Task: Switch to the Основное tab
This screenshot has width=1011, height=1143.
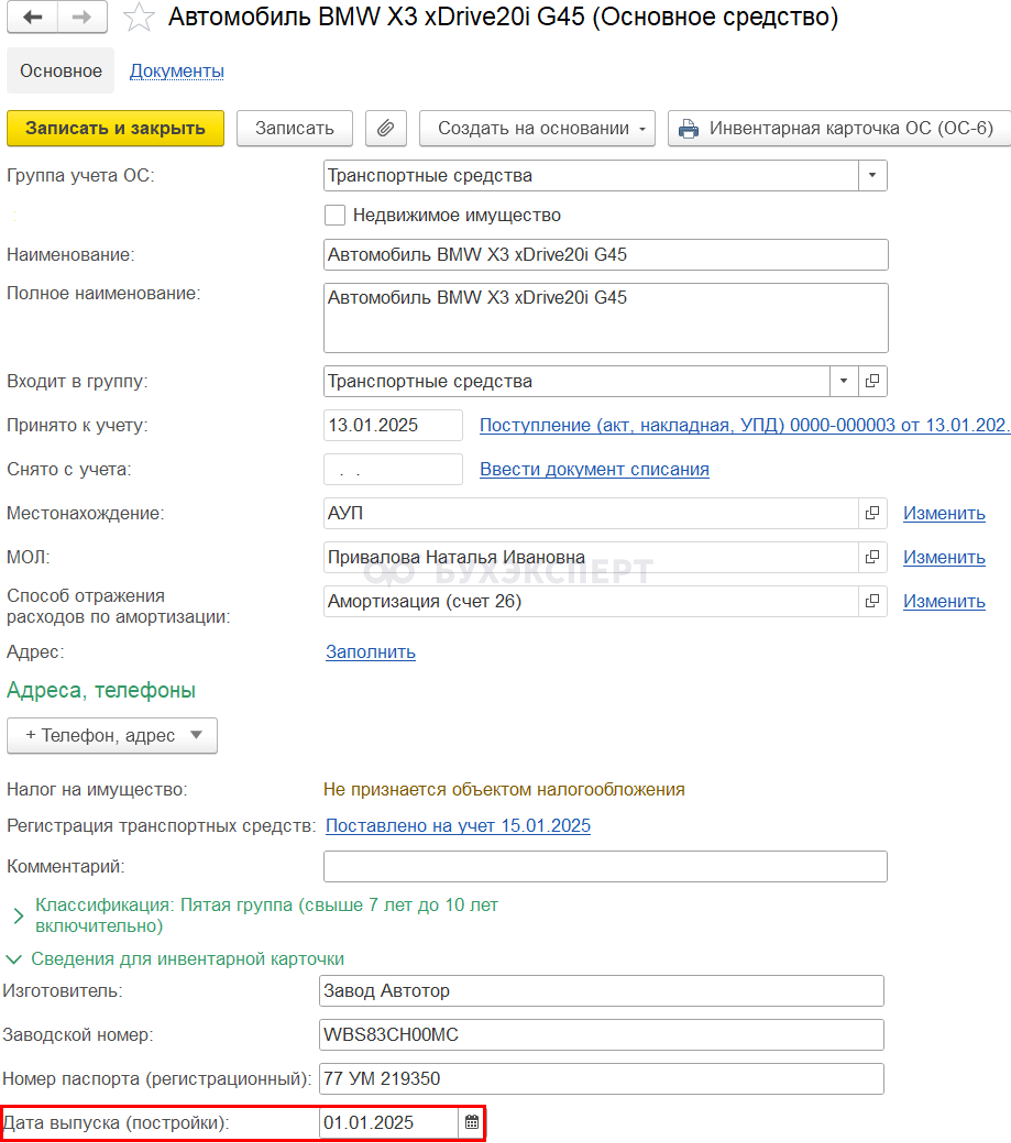Action: pyautogui.click(x=60, y=71)
